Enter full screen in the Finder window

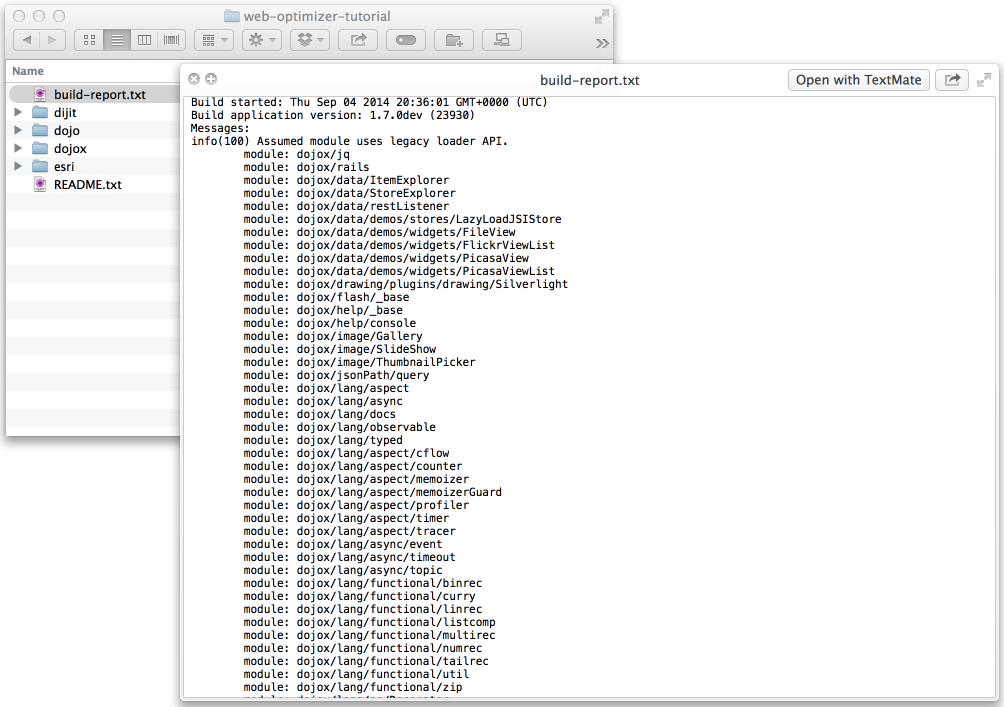pos(601,17)
